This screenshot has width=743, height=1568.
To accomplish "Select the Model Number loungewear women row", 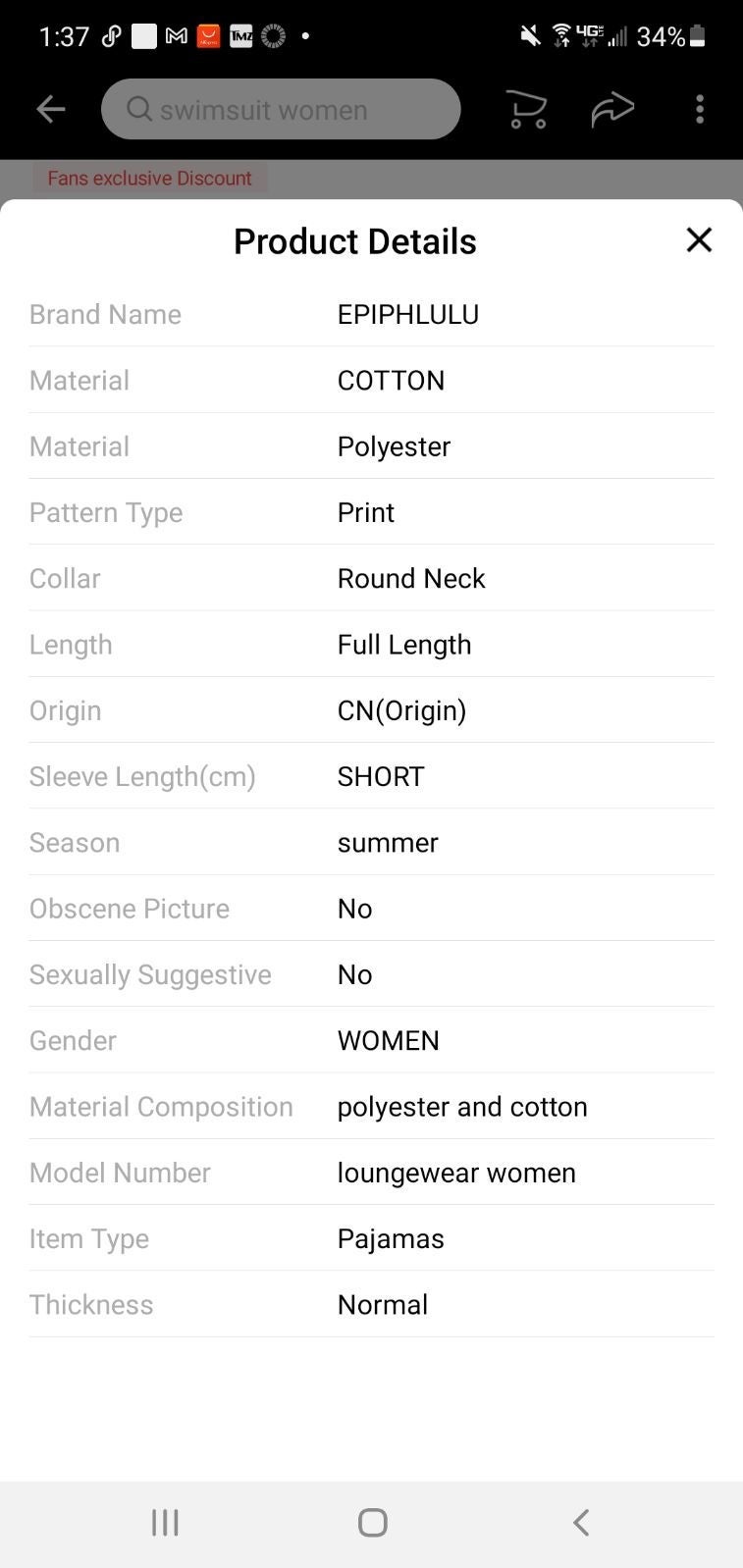I will coord(371,1173).
